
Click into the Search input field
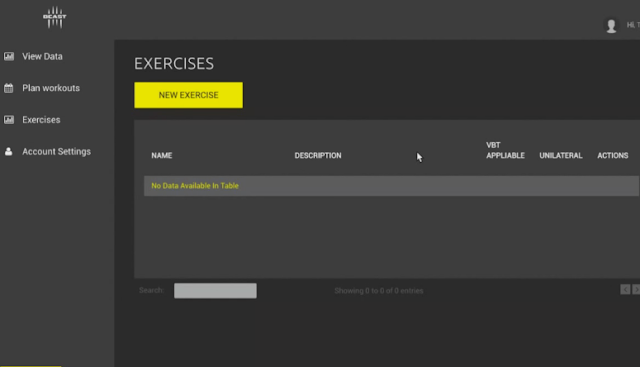(x=215, y=291)
